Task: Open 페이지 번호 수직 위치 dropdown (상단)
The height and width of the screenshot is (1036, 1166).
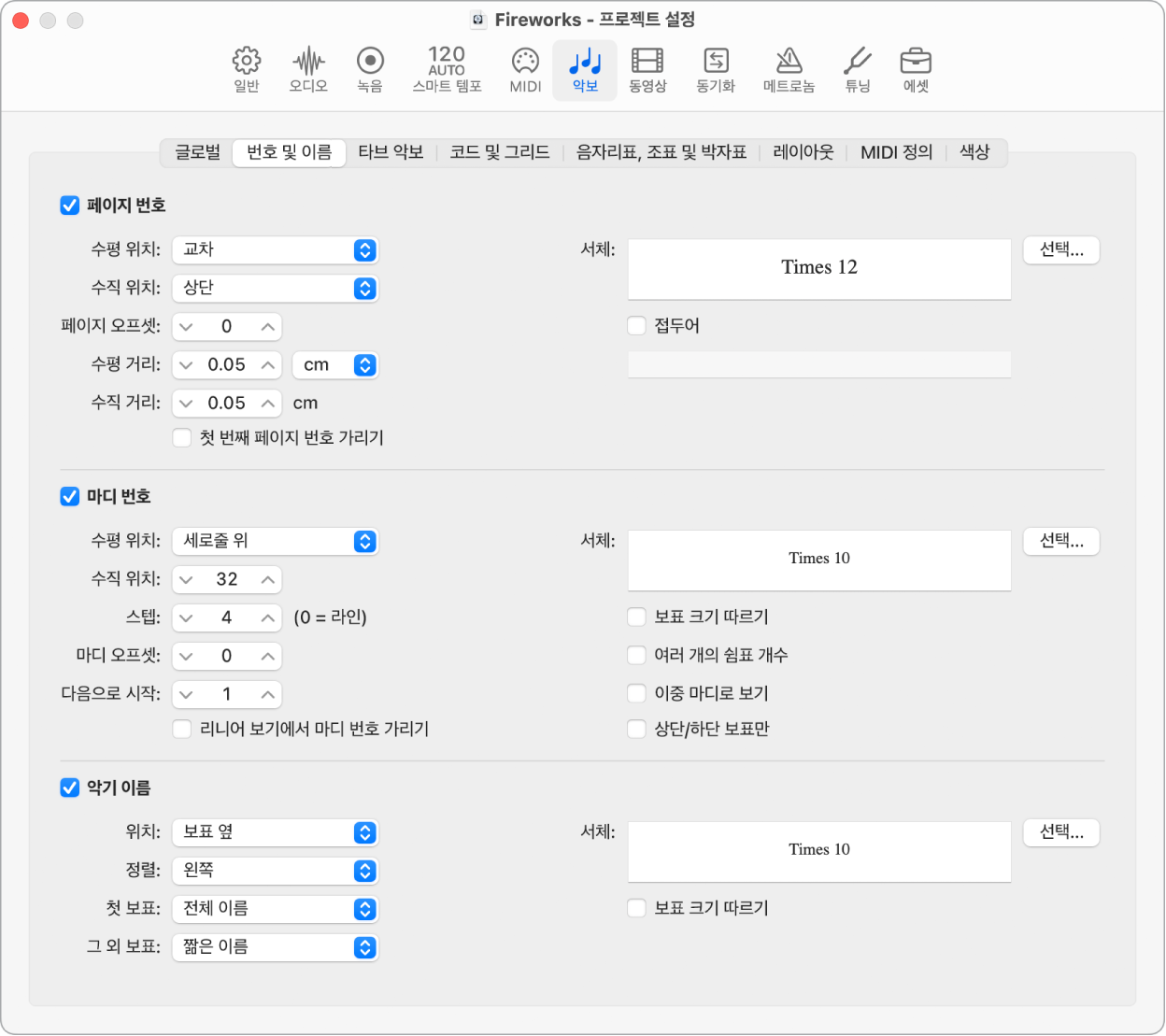Action: 275,289
